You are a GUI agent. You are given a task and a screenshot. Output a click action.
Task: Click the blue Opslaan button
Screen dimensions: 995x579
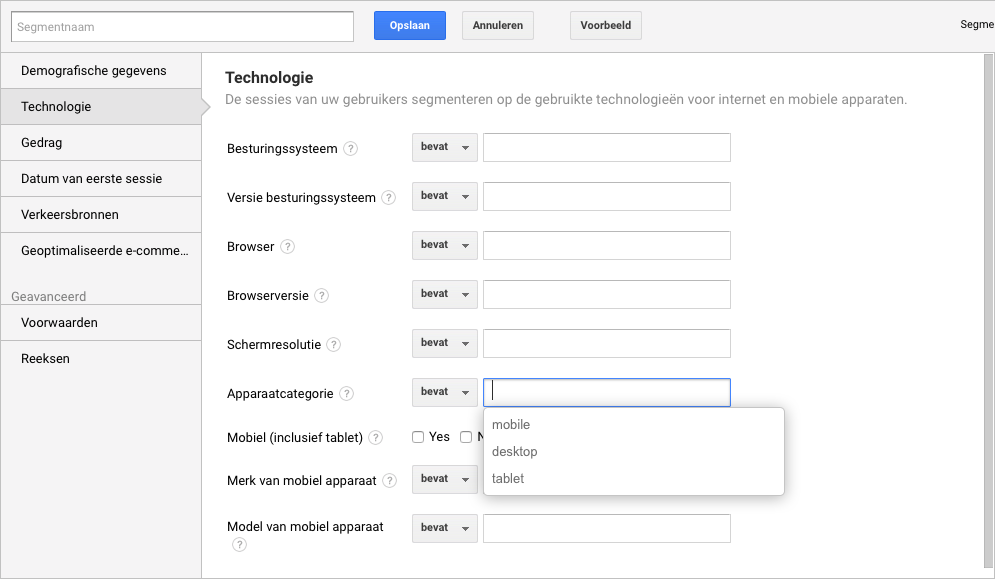pyautogui.click(x=410, y=26)
